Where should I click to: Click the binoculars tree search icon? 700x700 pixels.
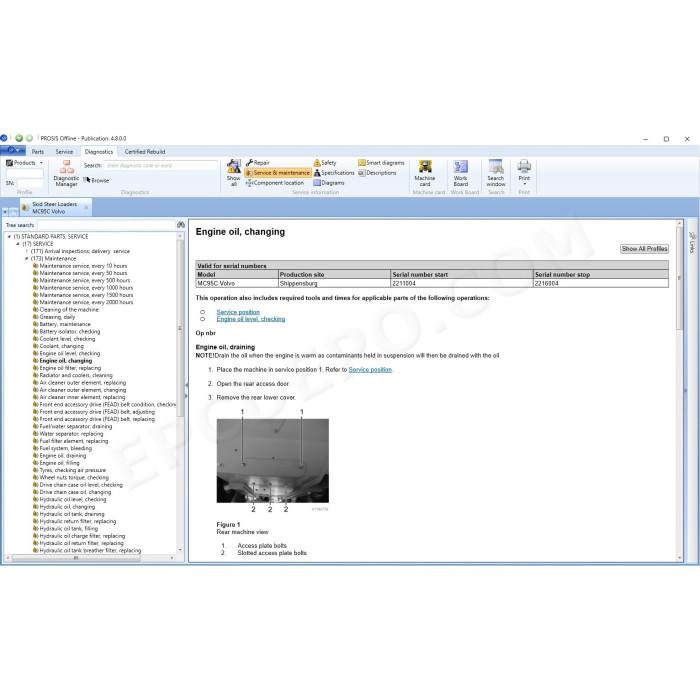click(181, 225)
